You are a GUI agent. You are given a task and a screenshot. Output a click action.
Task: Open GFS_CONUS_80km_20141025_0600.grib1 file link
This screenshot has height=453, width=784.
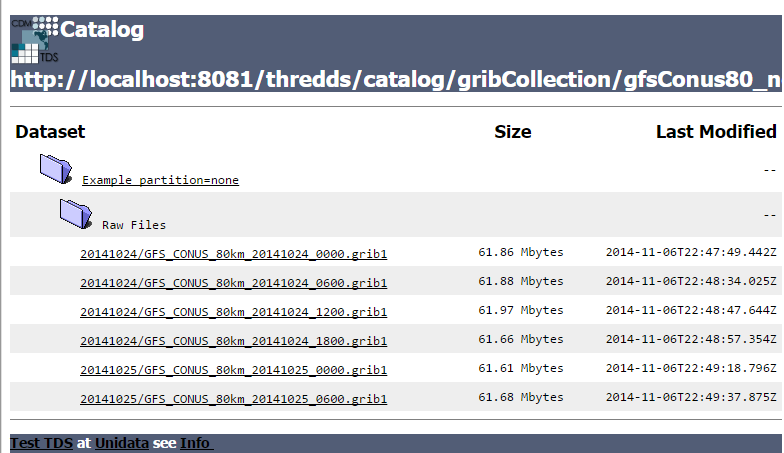point(233,400)
